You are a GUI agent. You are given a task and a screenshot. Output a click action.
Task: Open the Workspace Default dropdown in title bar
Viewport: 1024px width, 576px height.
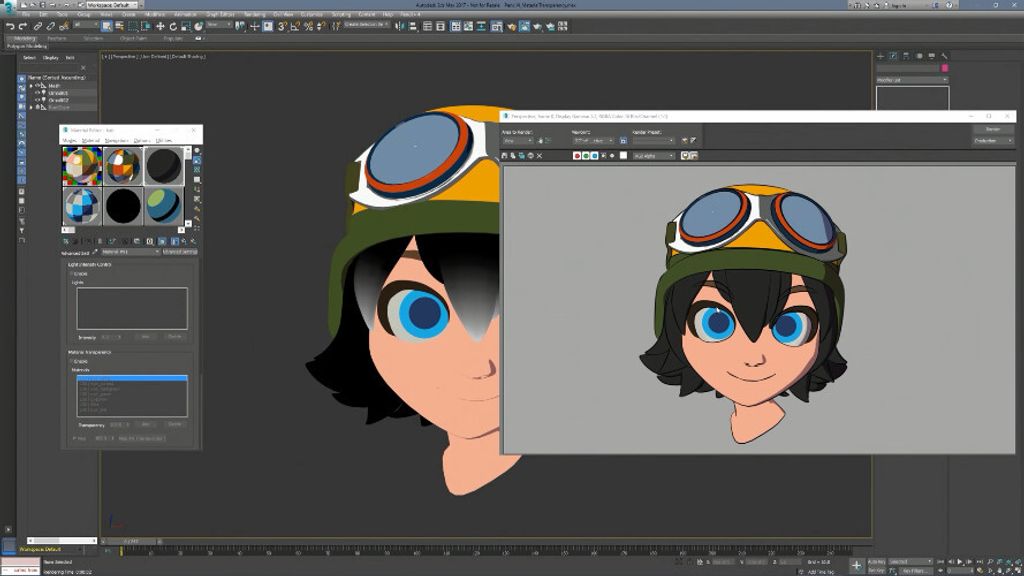(x=110, y=5)
